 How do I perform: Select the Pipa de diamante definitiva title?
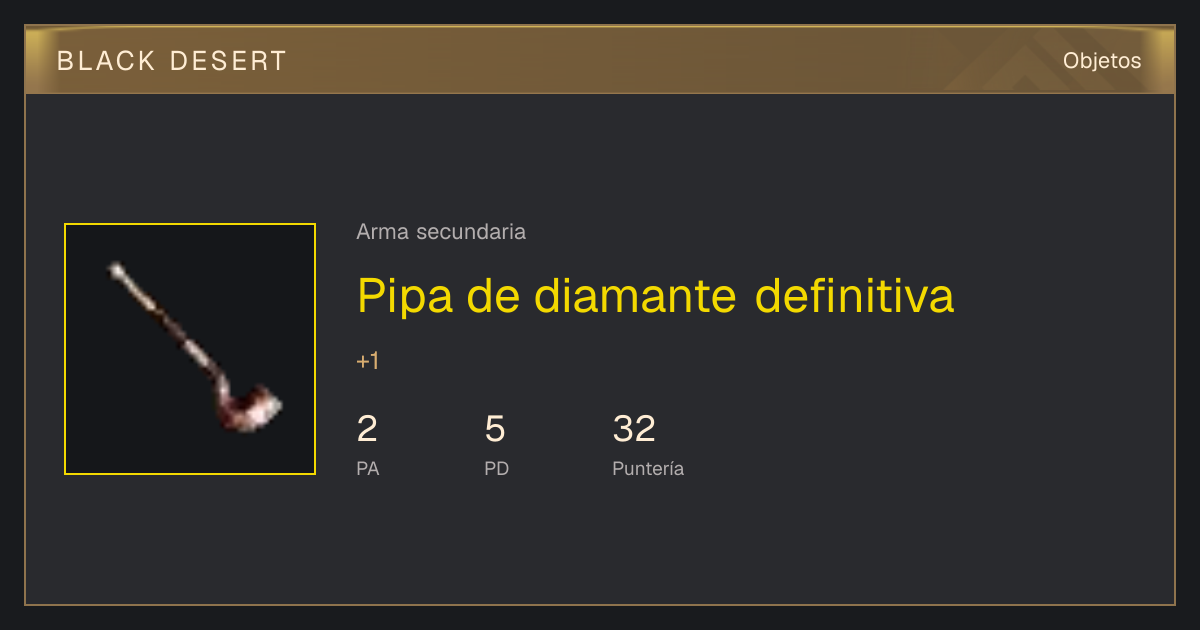tap(656, 296)
